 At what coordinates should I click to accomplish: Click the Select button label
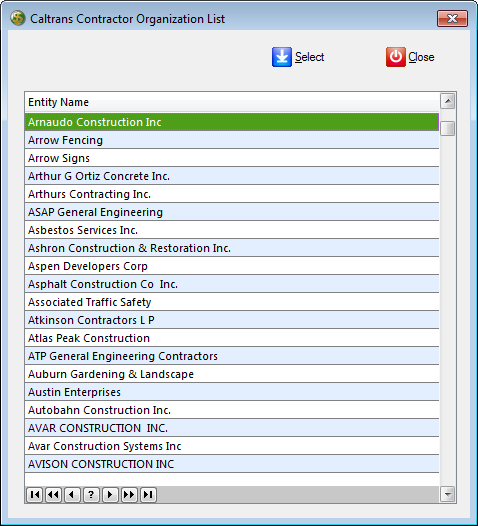309,57
